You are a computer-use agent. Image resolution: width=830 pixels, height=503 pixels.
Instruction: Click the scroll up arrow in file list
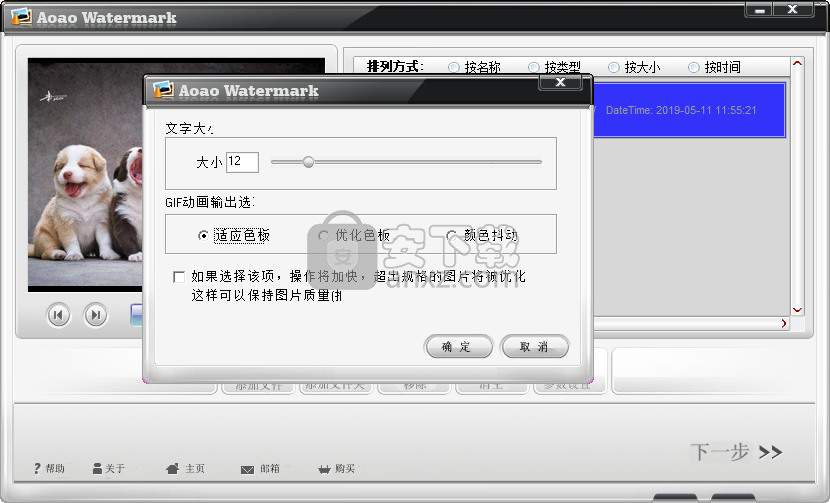pos(797,64)
